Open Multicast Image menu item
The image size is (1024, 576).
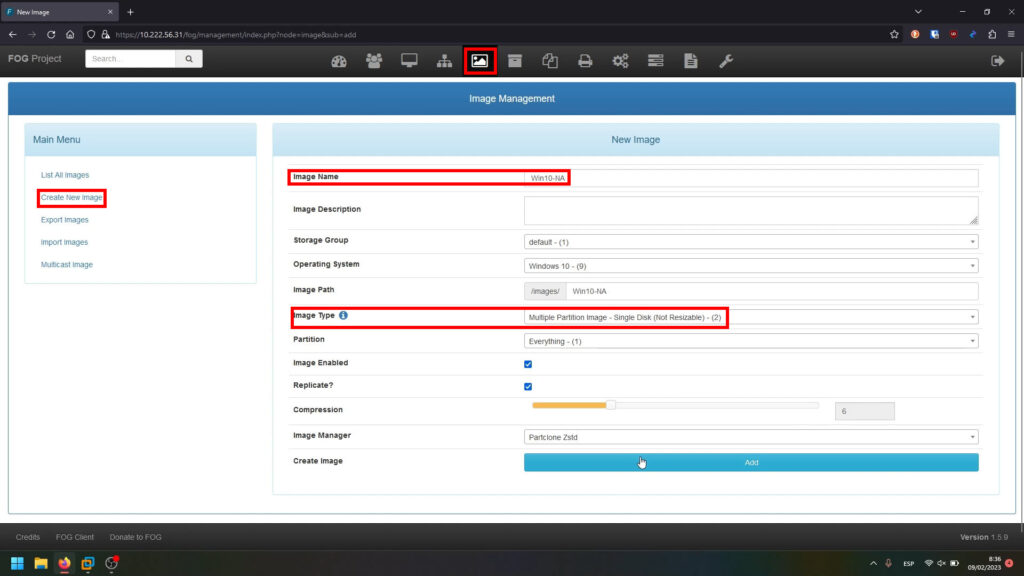point(67,265)
